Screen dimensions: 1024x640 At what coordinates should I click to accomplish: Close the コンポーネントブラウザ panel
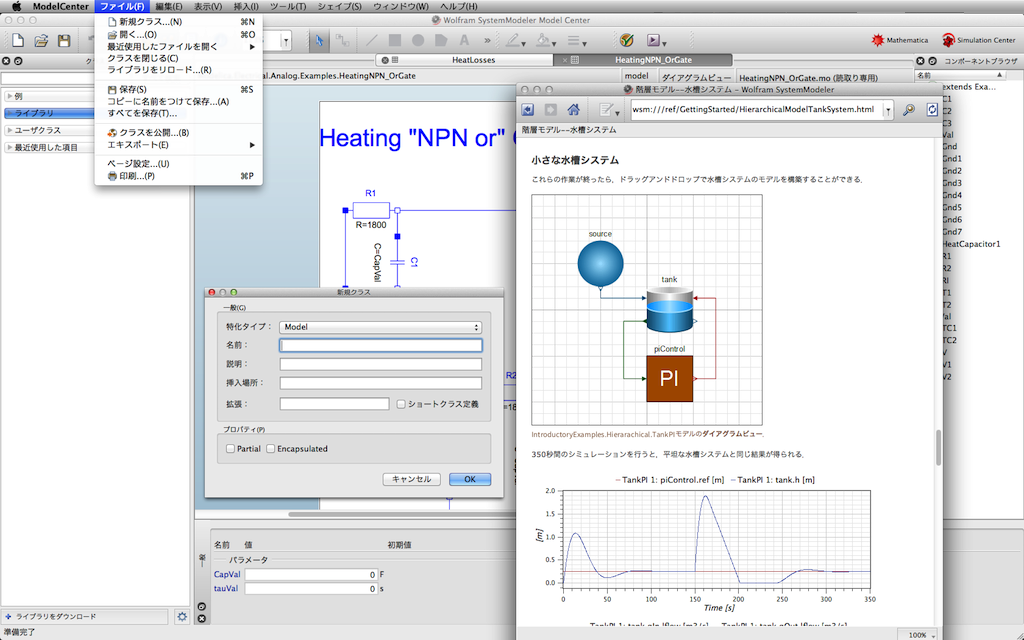pyautogui.click(x=920, y=61)
